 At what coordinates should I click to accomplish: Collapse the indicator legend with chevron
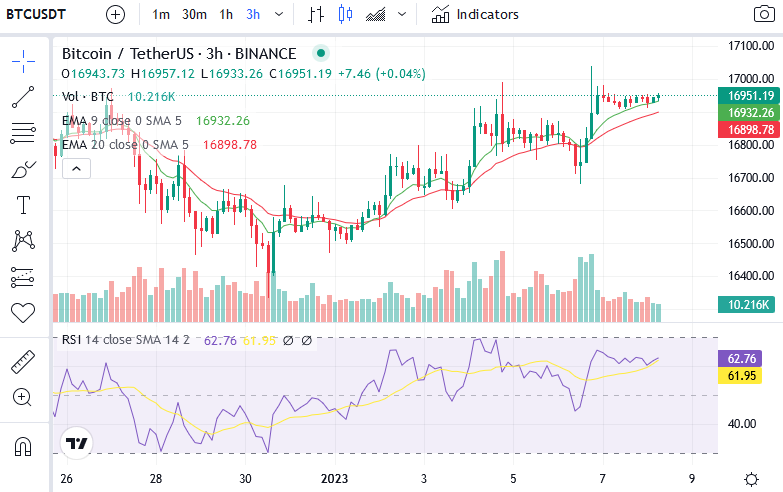coord(76,169)
